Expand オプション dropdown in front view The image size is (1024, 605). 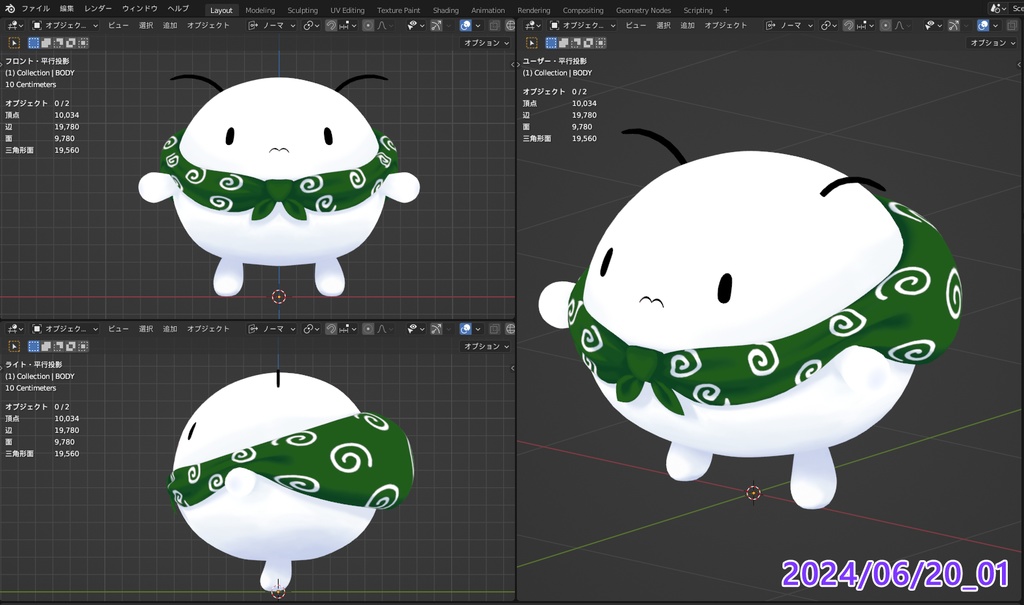[x=486, y=43]
